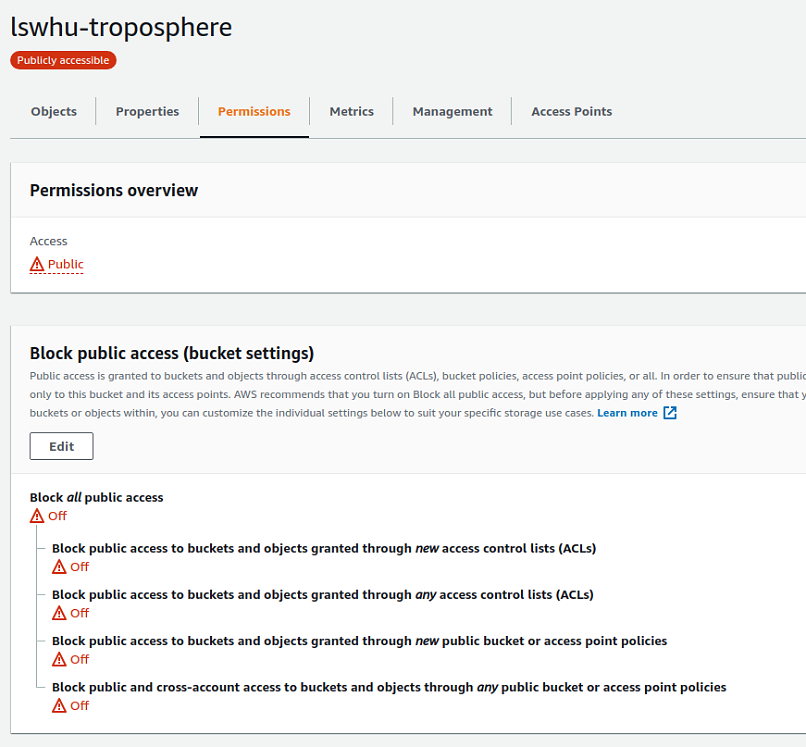This screenshot has width=806, height=747.
Task: Select the Permissions tab
Action: (x=254, y=112)
